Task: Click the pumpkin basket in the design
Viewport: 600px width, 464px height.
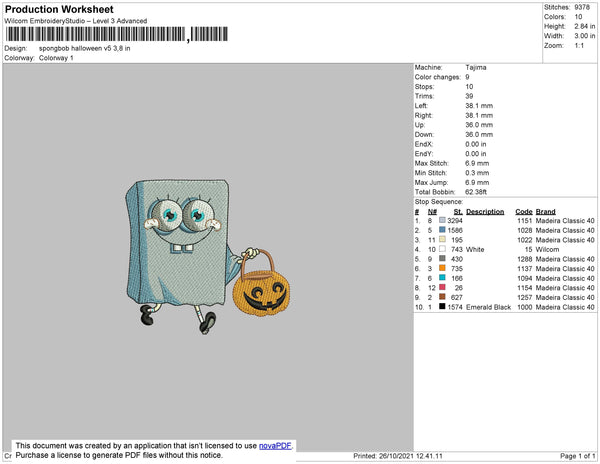Action: 261,283
